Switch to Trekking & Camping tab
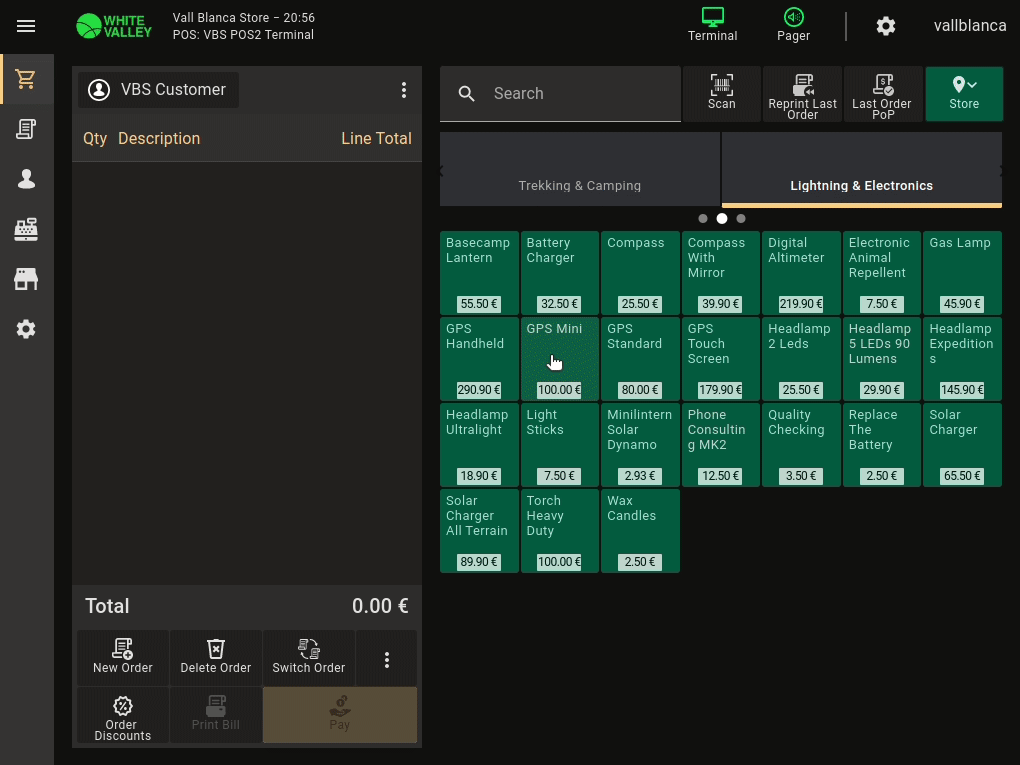Image resolution: width=1020 pixels, height=765 pixels. coord(579,185)
